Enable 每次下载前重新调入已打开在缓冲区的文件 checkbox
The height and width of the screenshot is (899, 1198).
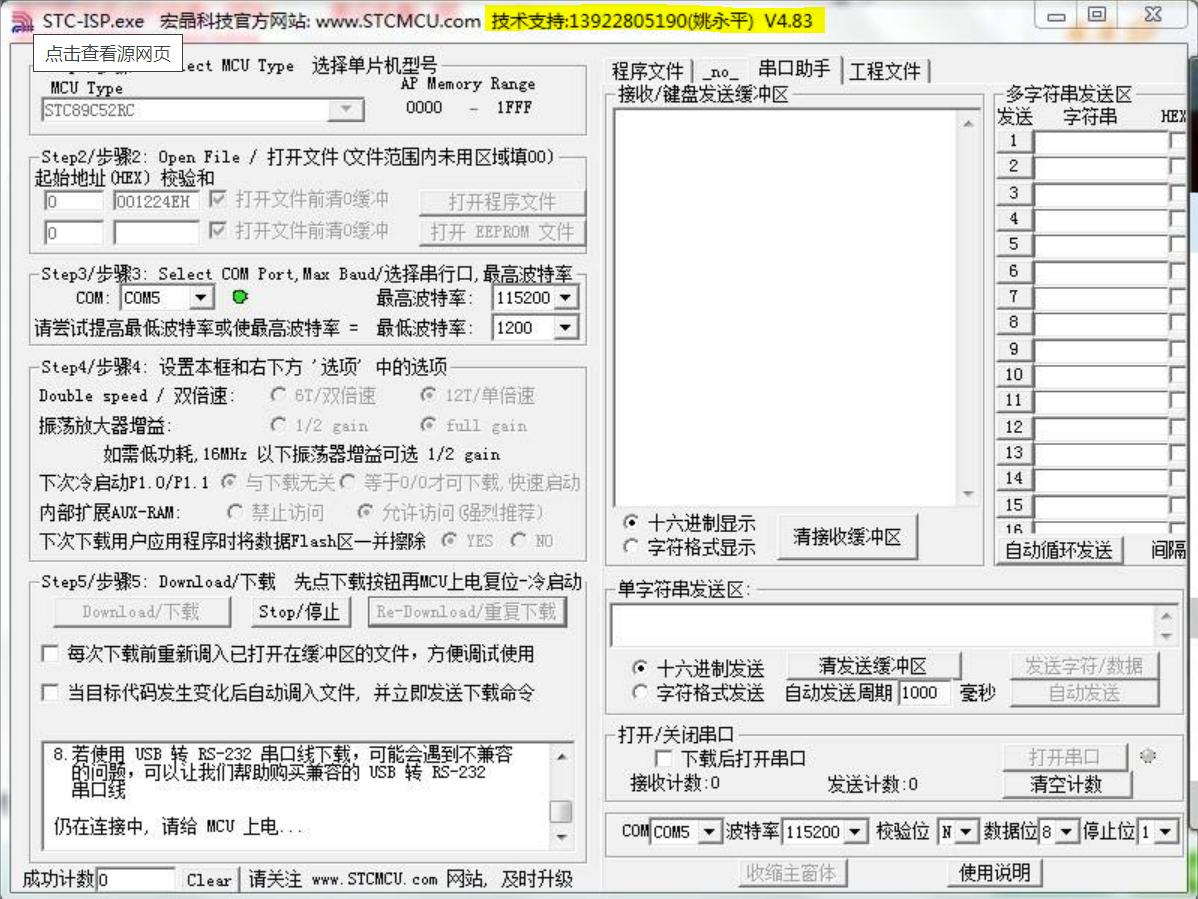50,654
